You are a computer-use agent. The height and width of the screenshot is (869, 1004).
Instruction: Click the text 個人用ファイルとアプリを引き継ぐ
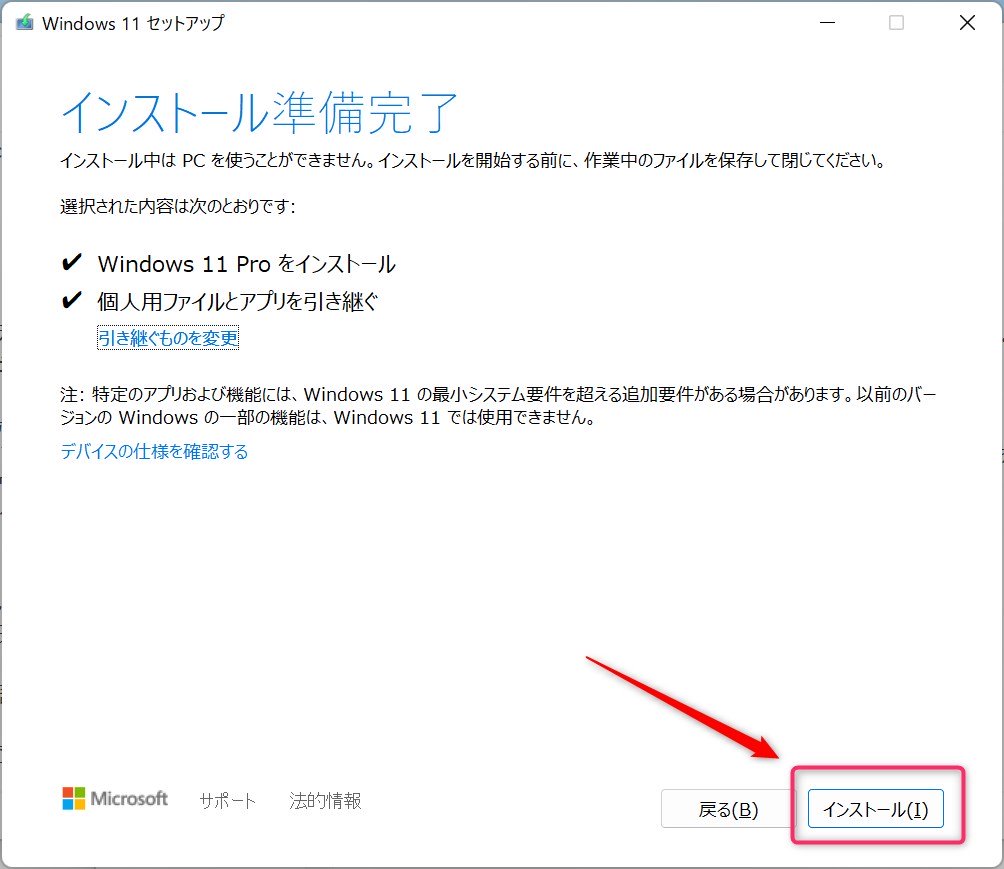(x=238, y=301)
